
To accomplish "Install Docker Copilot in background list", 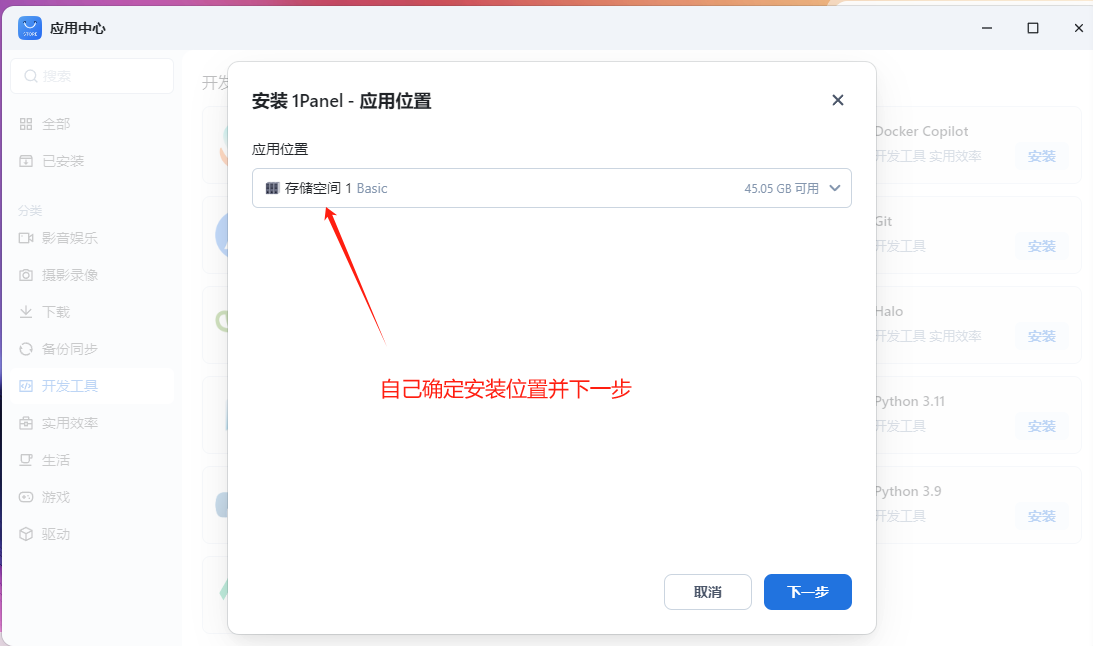I will [1041, 157].
